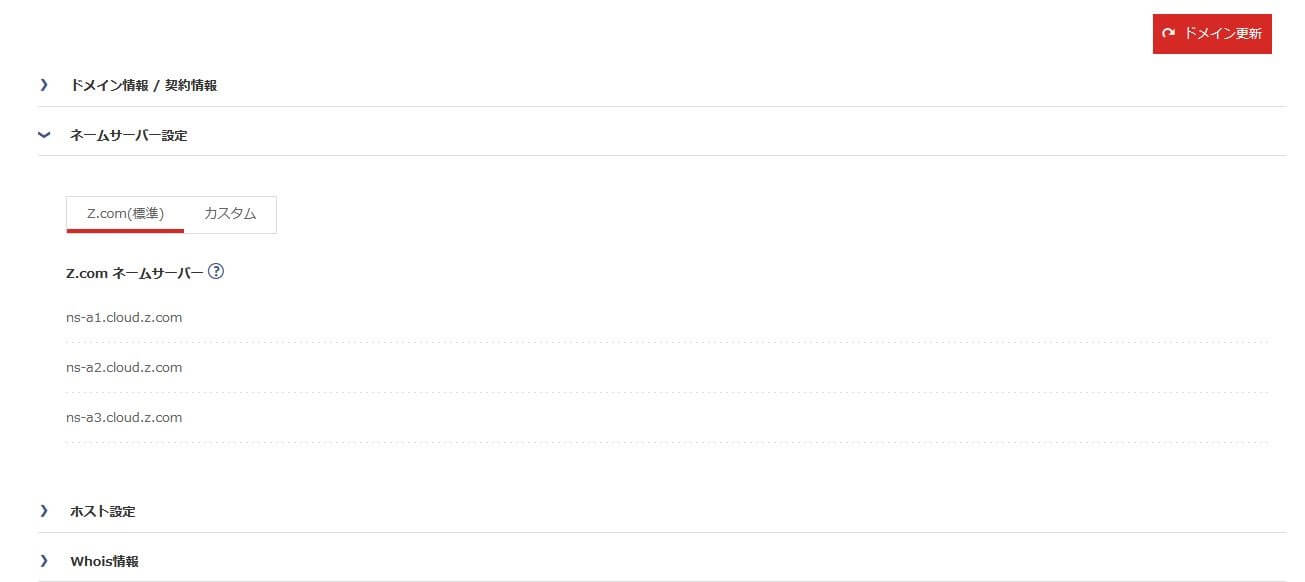Viewport: 1305px width, 582px height.
Task: Open the Z.com ネームサーバー help icon
Action: pos(215,271)
